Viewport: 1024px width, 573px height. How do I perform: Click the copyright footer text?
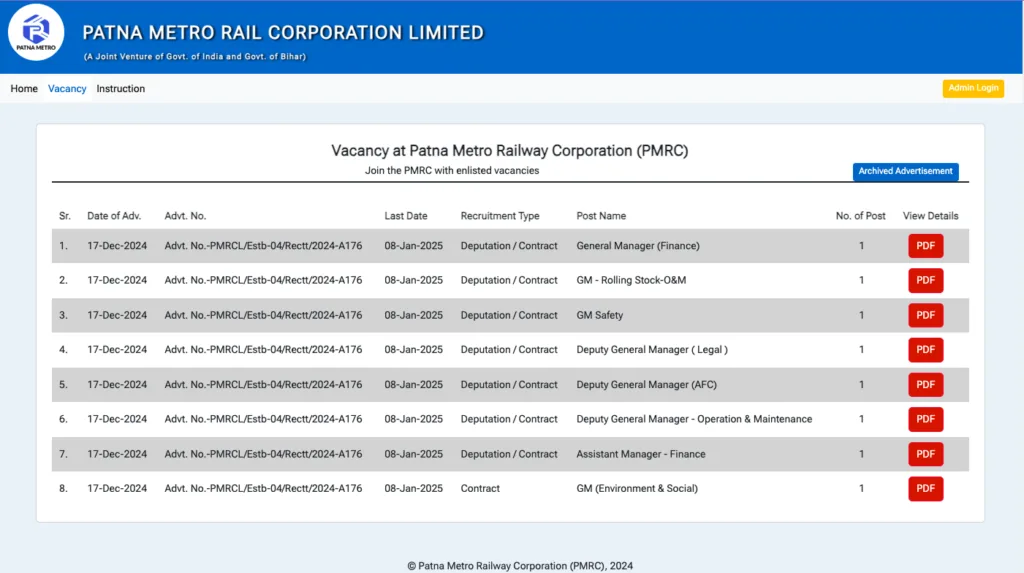coord(520,566)
